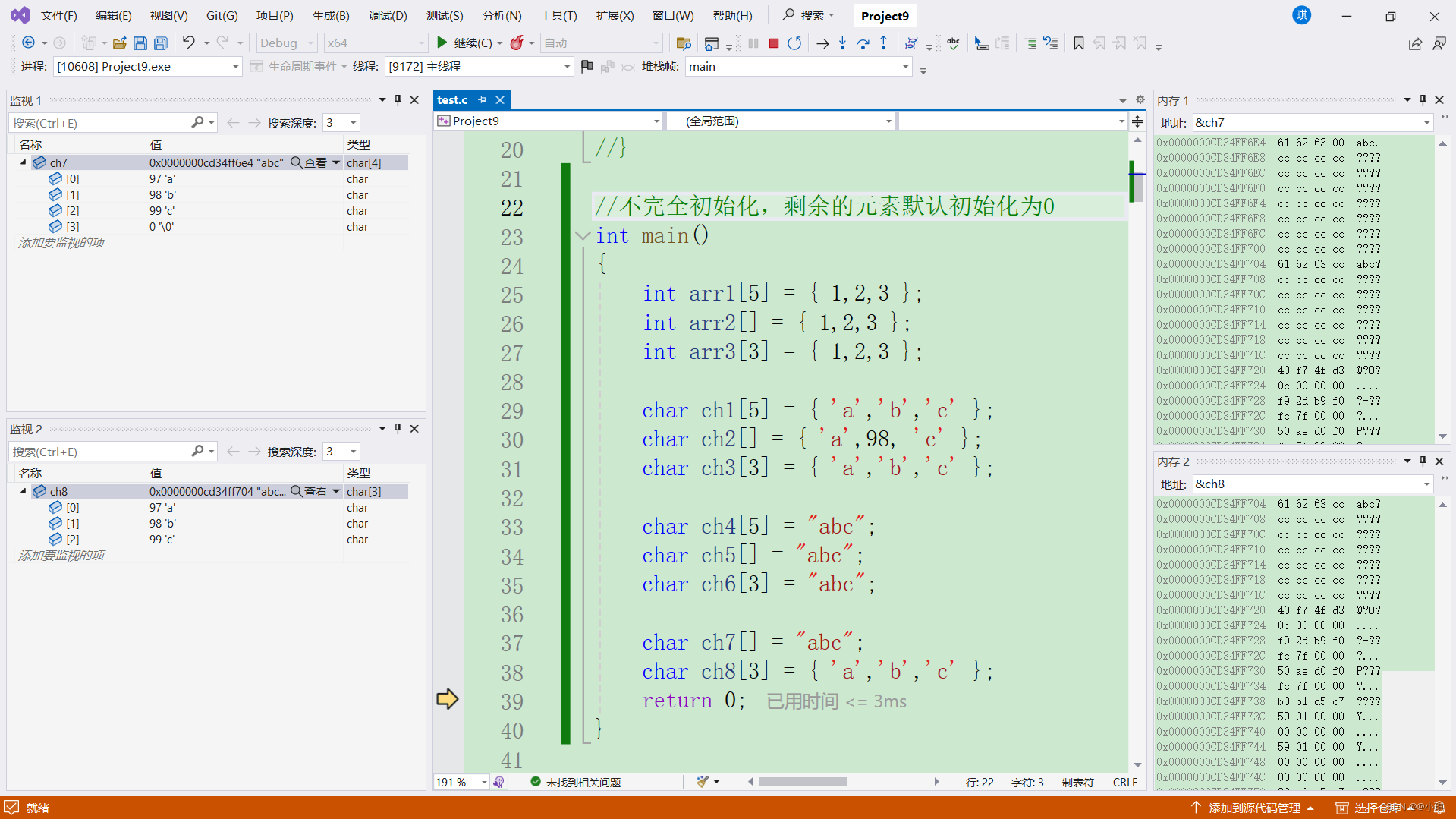The width and height of the screenshot is (1456, 819).
Task: Click 查看 visualizer for ch8
Action: coord(310,492)
